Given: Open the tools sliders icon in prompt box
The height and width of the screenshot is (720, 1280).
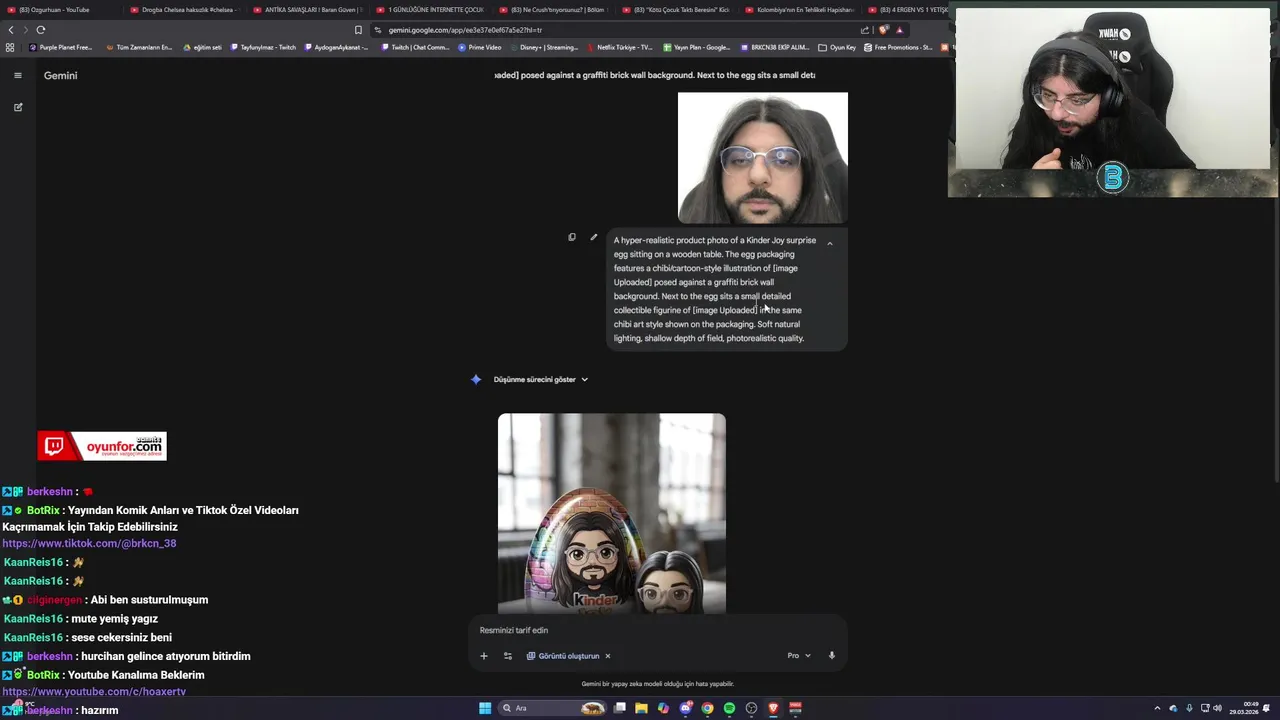Looking at the screenshot, I should pyautogui.click(x=508, y=656).
